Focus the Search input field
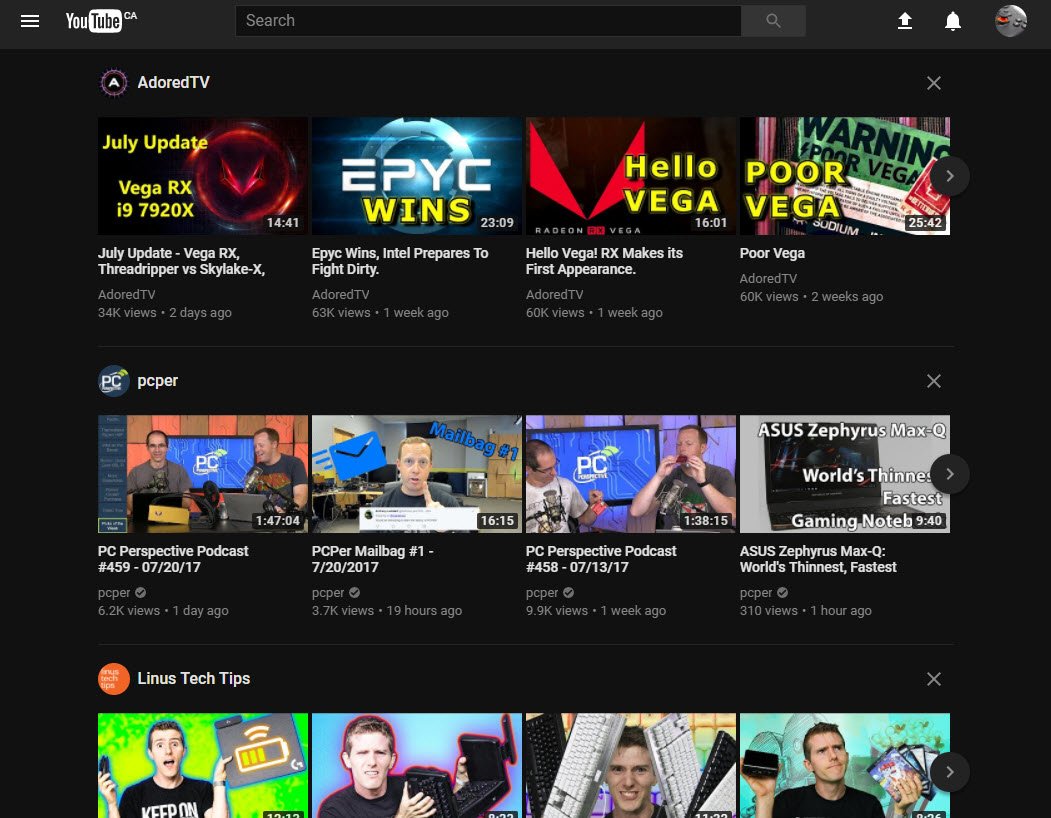This screenshot has height=818, width=1051. 488,21
